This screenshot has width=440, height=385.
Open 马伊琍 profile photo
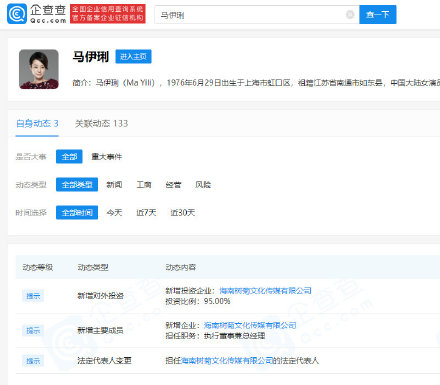pyautogui.click(x=39, y=69)
